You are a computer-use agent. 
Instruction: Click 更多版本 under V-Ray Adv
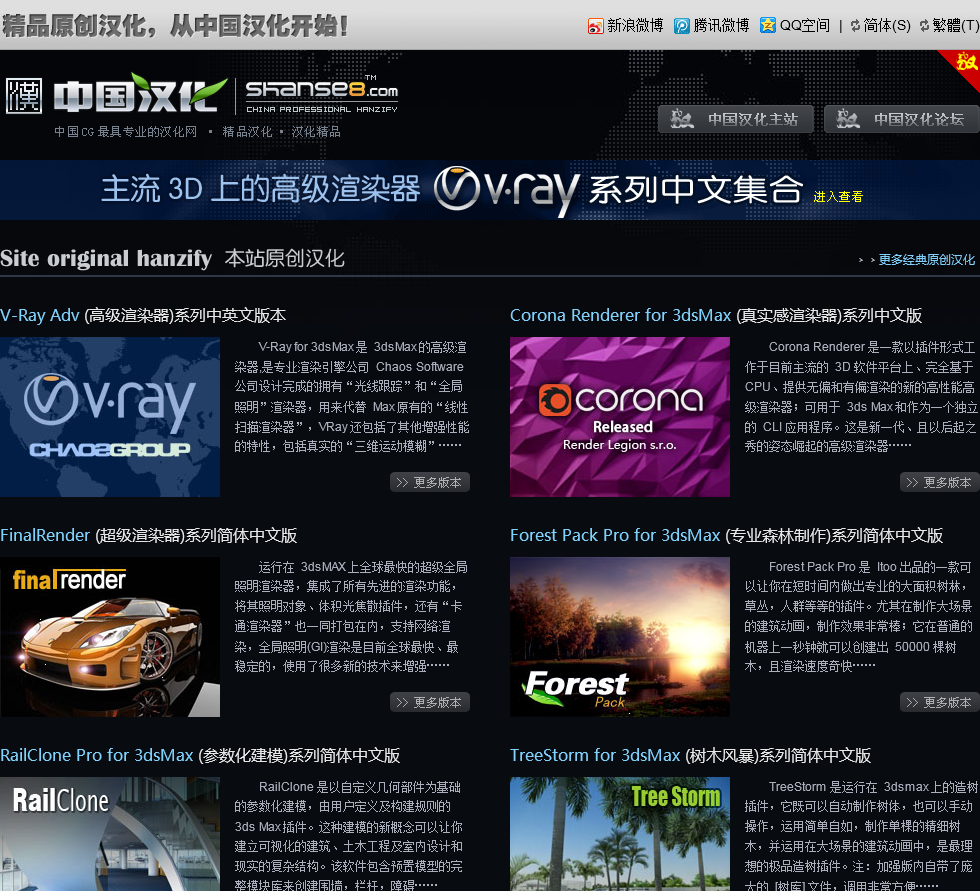pos(430,482)
